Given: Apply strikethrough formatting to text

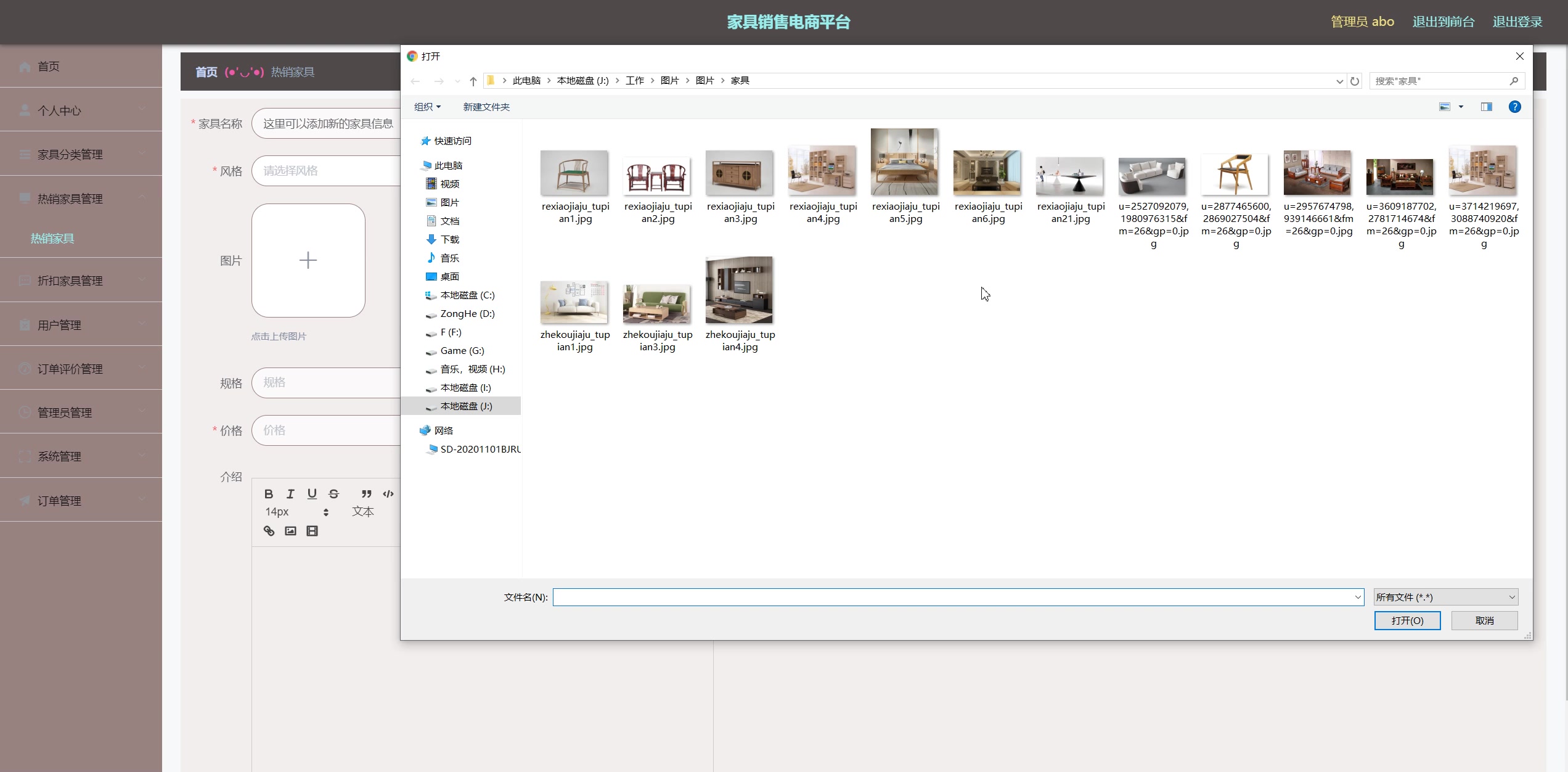Looking at the screenshot, I should 333,494.
